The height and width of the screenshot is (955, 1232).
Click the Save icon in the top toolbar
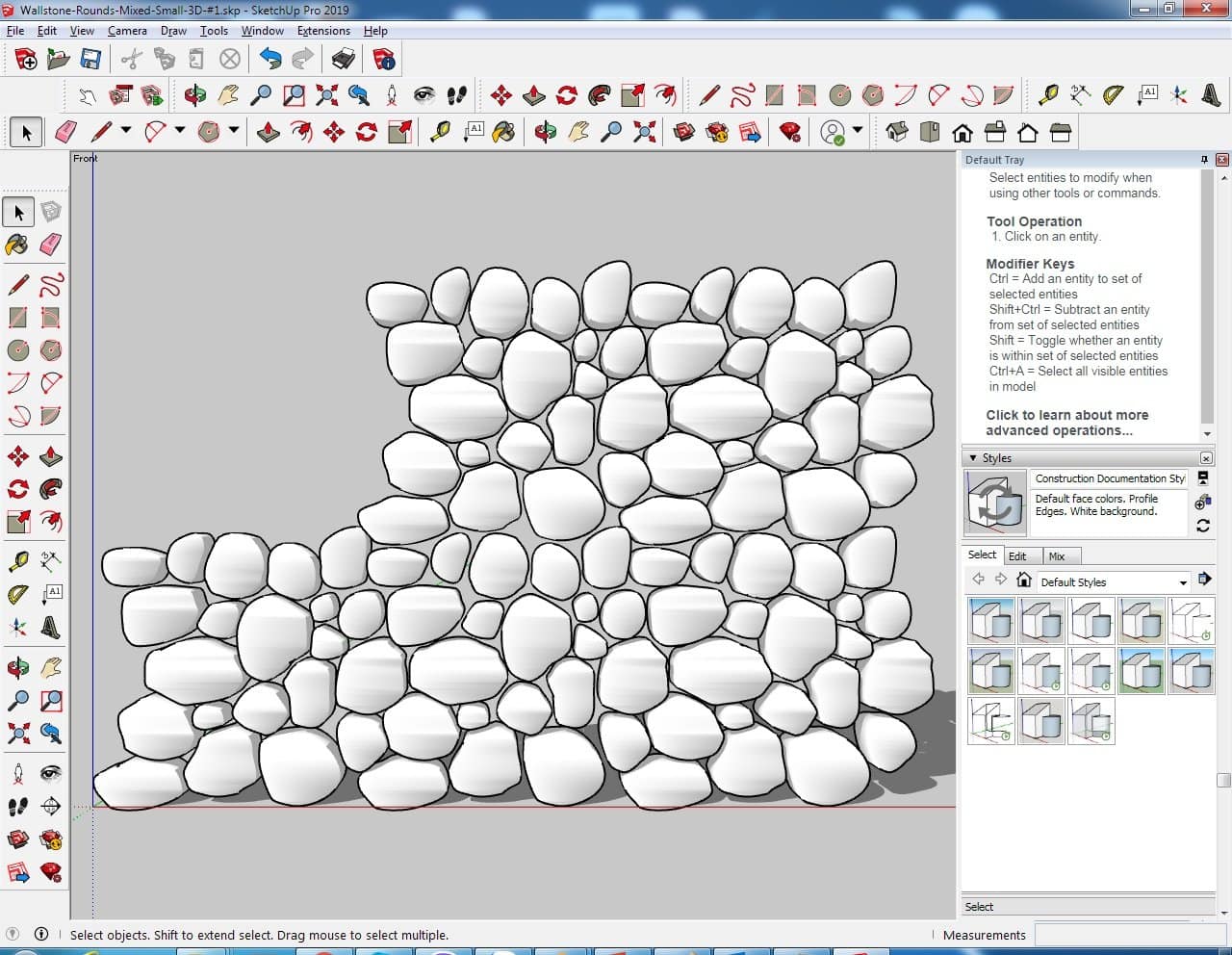(x=90, y=60)
